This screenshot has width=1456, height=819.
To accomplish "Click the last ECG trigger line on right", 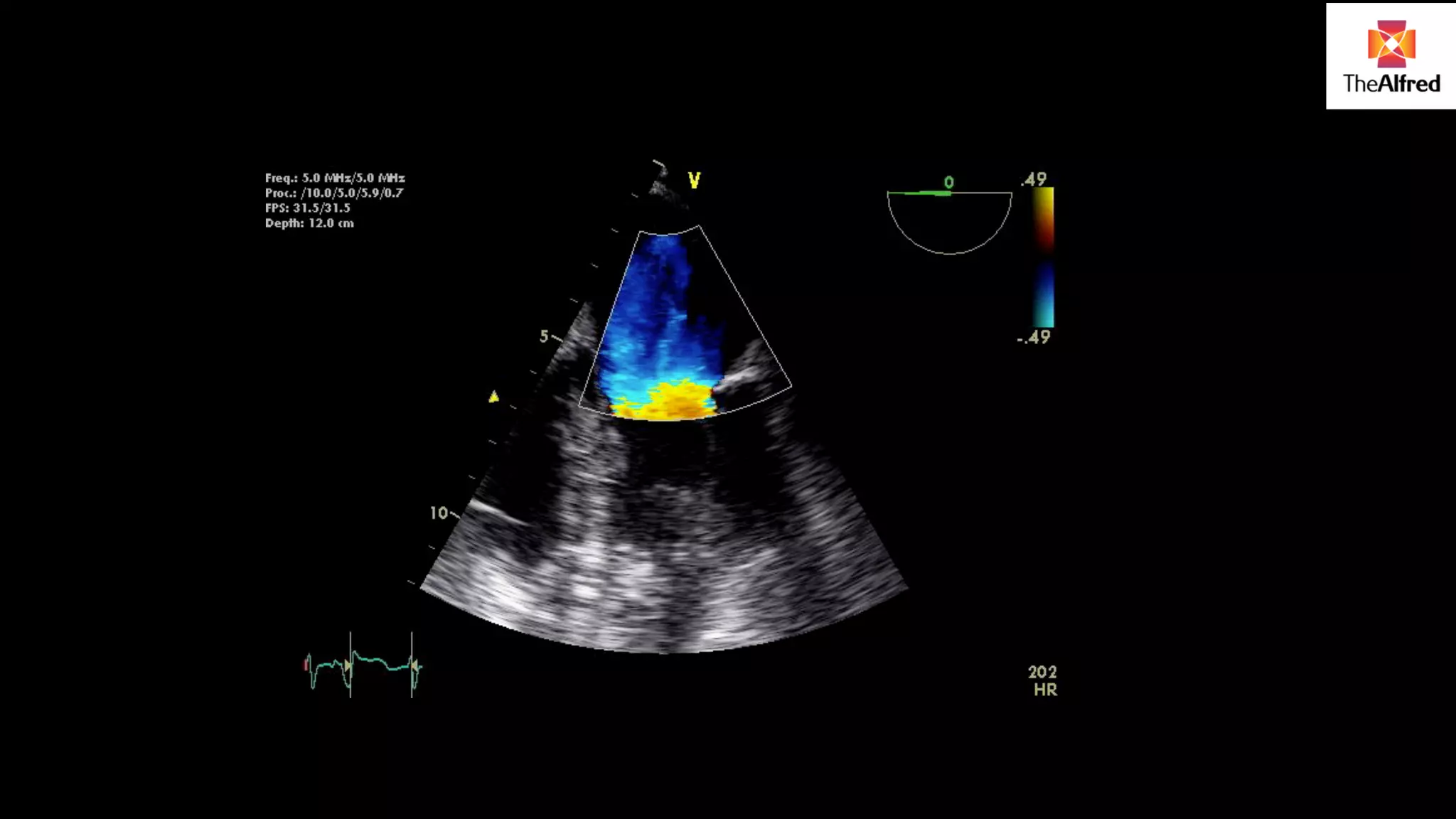I will [x=412, y=665].
